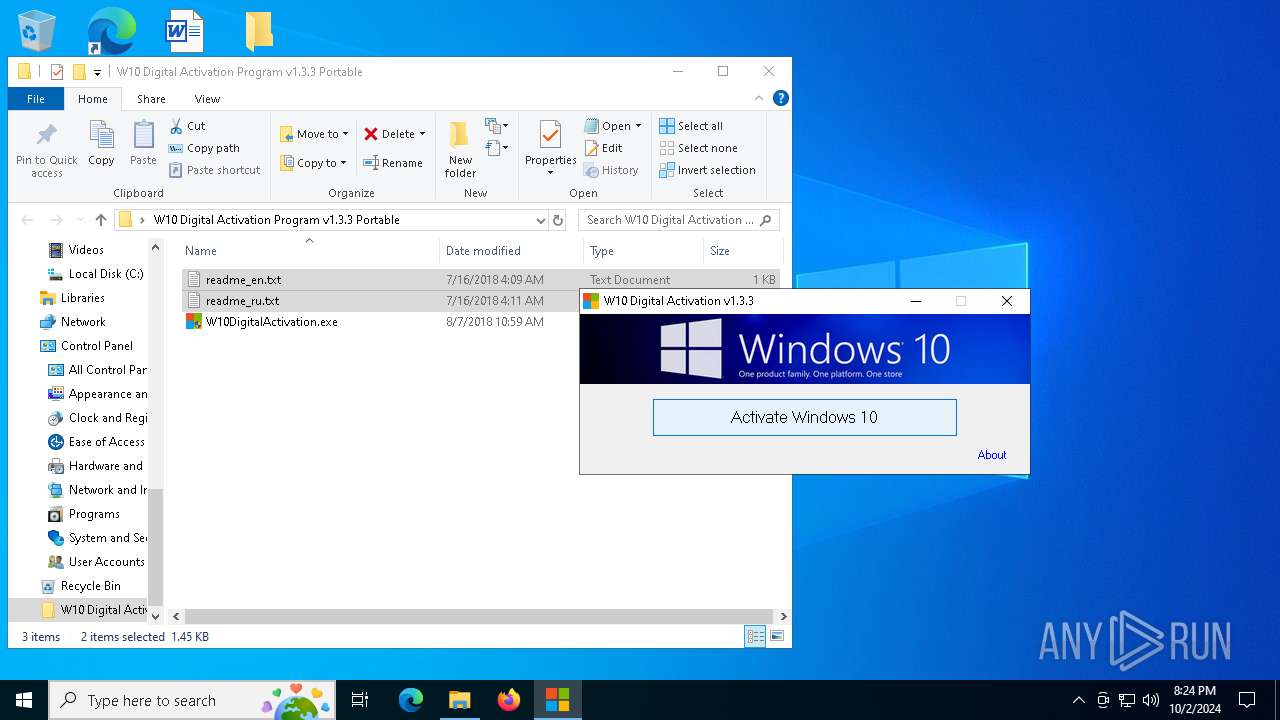Switch to the View ribbon tab

point(207,99)
